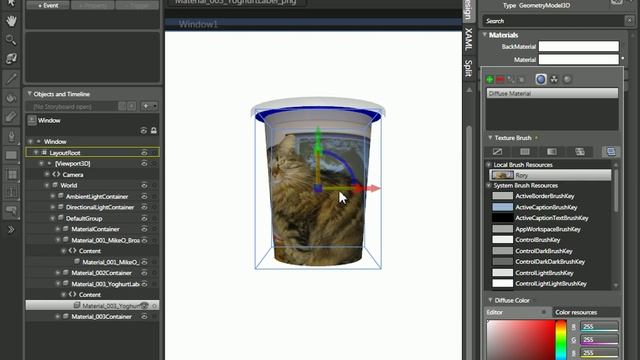Select the Brush resources icon
This screenshot has height=360, width=640.
click(x=611, y=152)
